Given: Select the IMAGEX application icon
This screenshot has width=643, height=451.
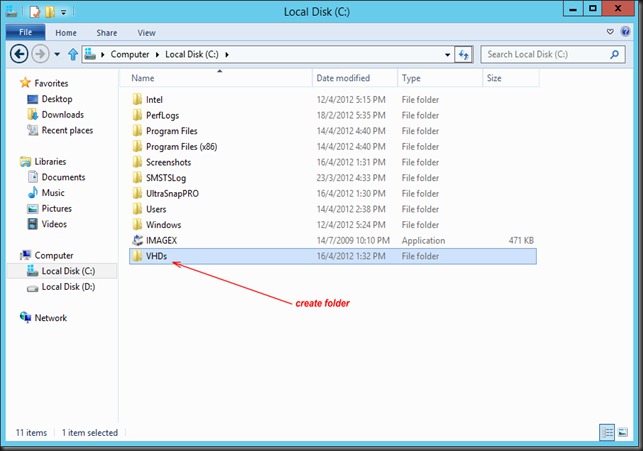Looking at the screenshot, I should pyautogui.click(x=137, y=240).
